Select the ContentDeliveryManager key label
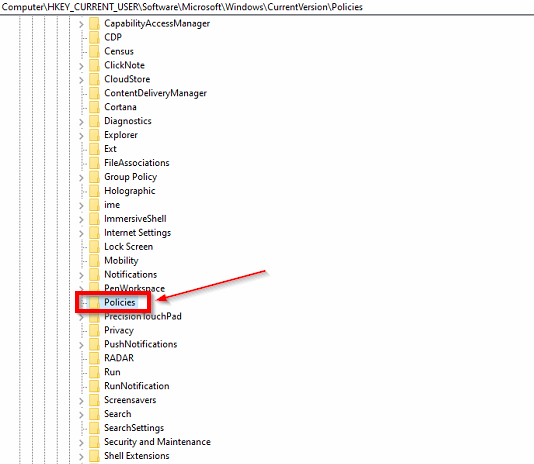 pos(155,93)
